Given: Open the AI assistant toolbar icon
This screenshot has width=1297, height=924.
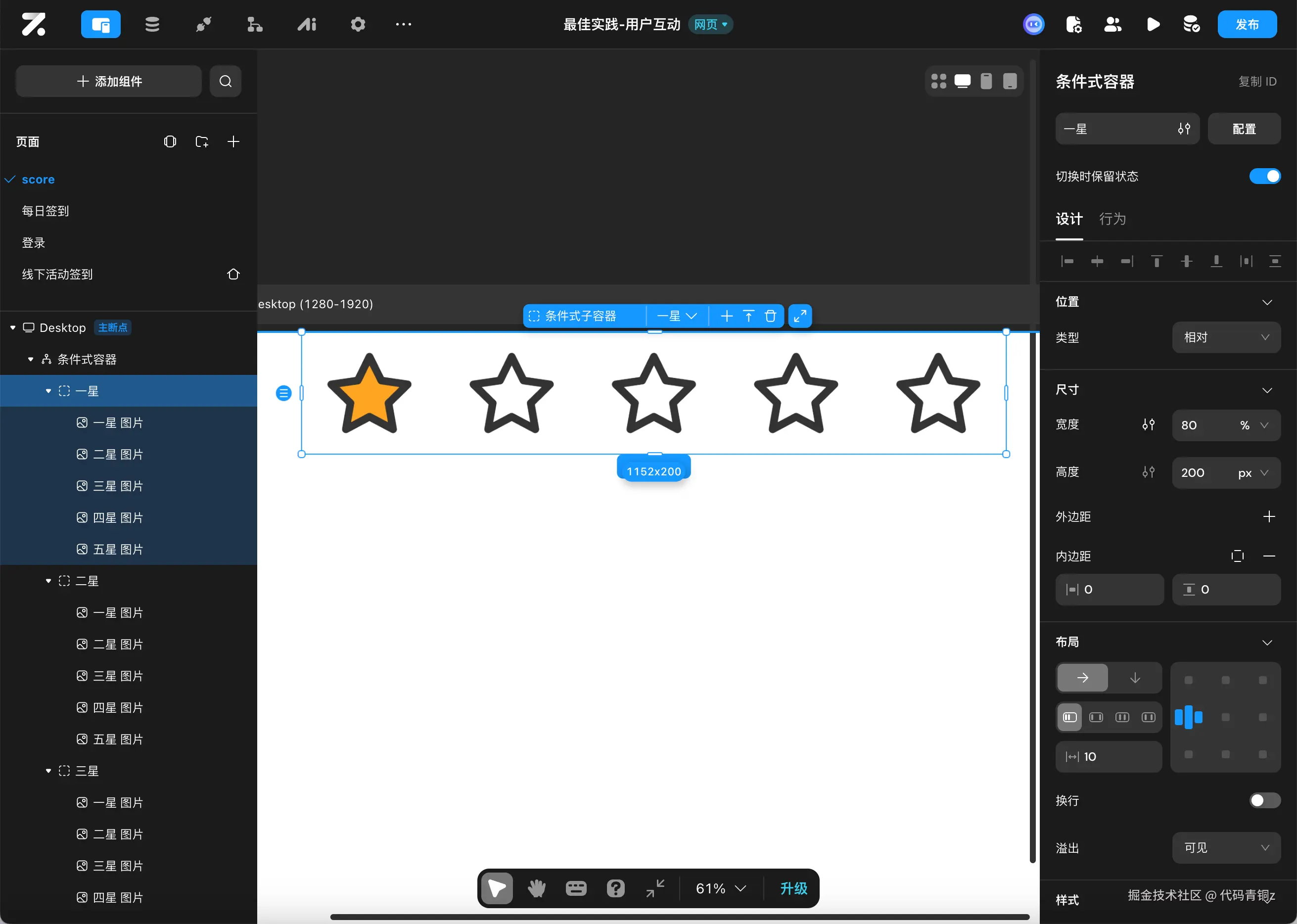Looking at the screenshot, I should tap(307, 24).
